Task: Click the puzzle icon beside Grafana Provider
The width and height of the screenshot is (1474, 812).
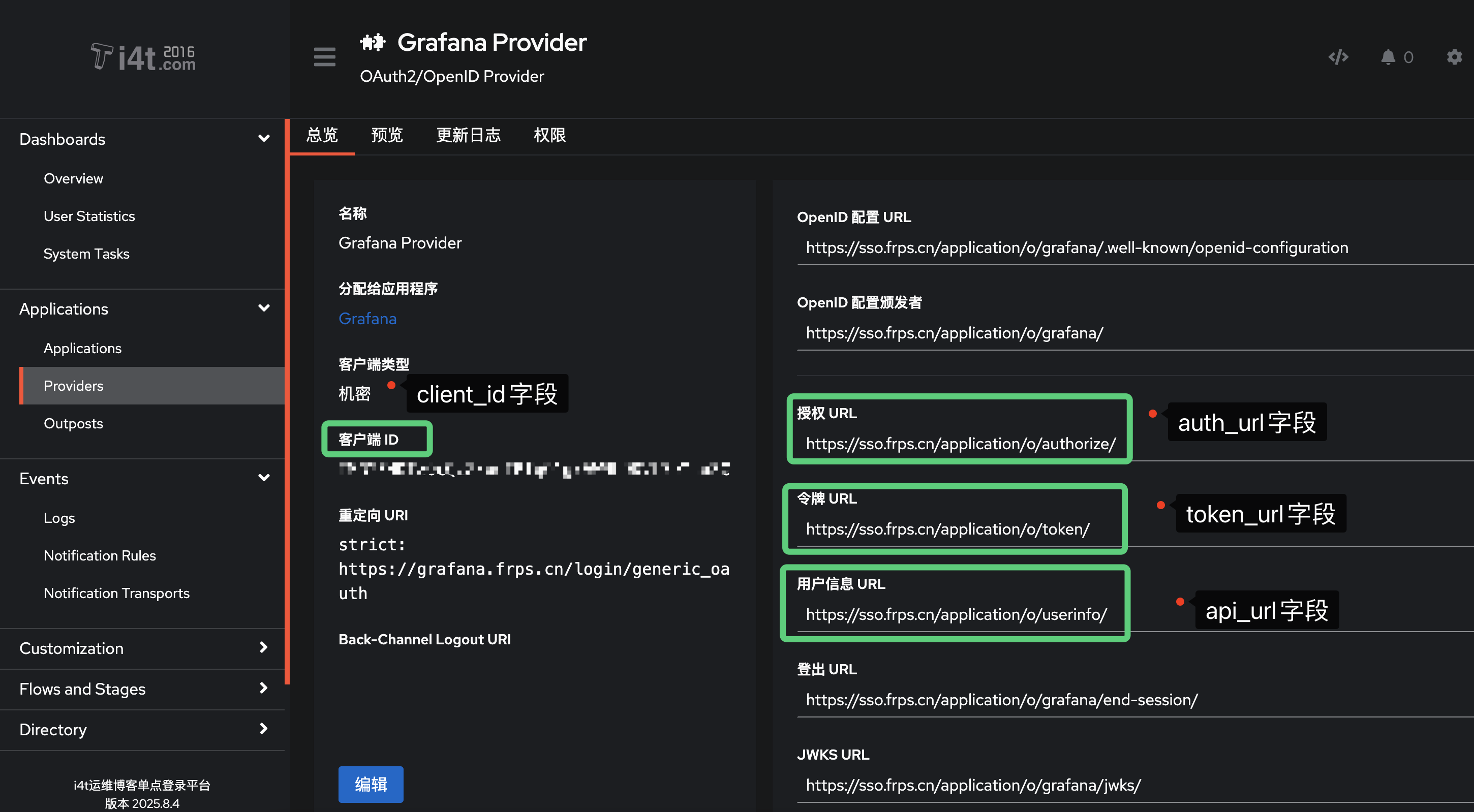Action: 373,41
